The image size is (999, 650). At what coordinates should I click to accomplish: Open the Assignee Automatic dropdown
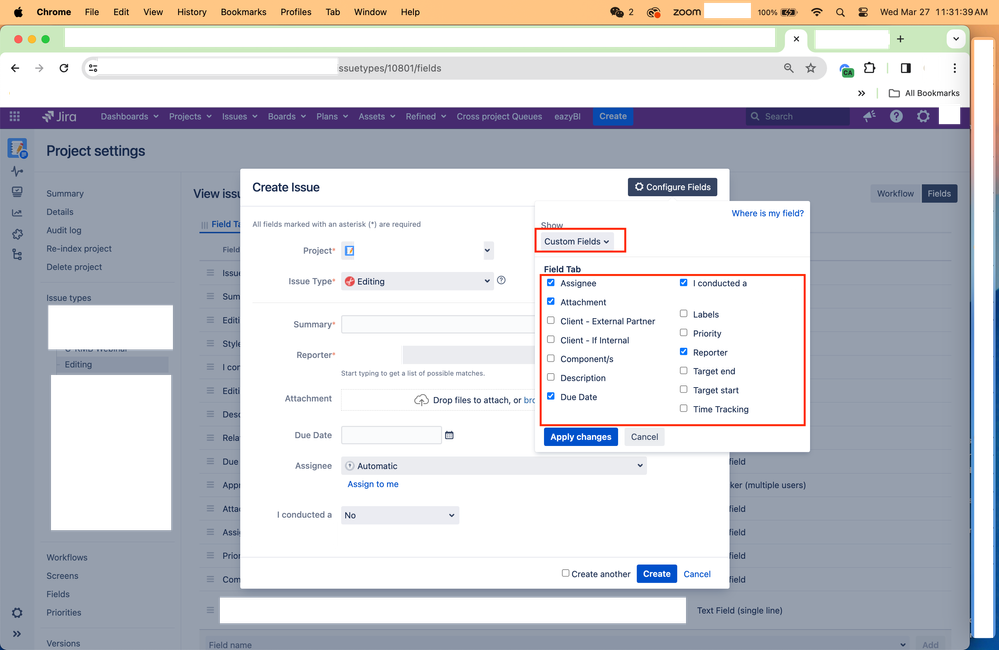pos(494,466)
